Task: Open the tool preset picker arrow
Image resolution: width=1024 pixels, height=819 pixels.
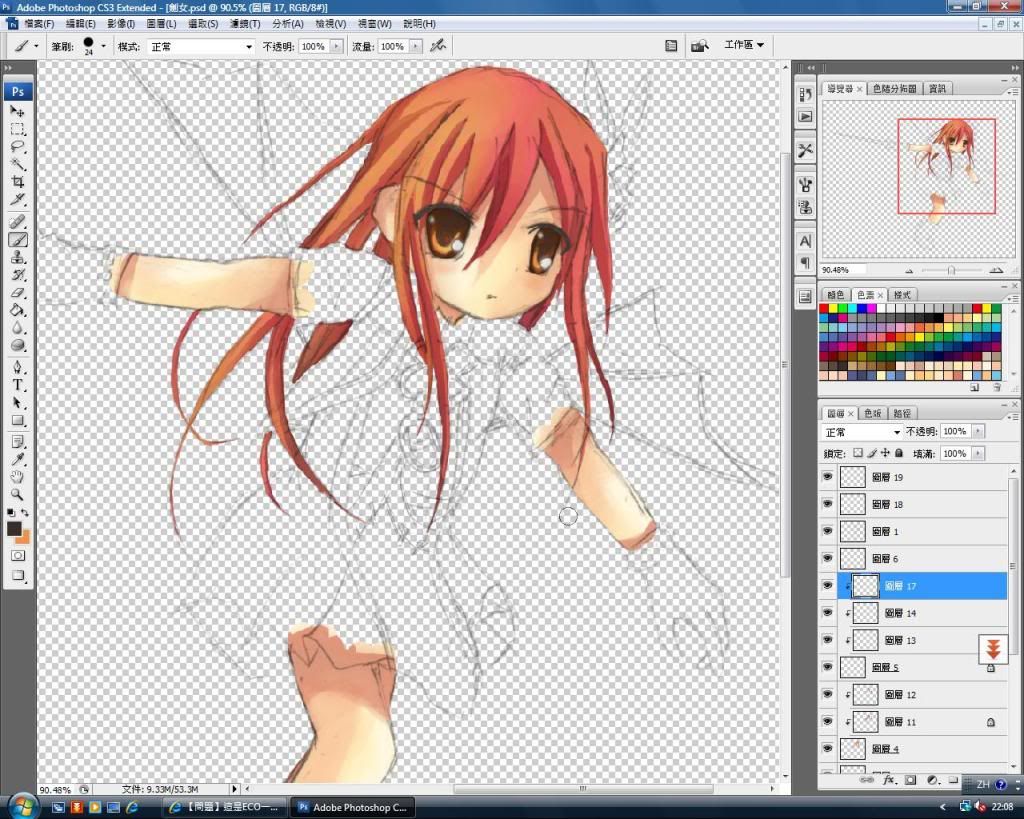Action: (x=36, y=46)
